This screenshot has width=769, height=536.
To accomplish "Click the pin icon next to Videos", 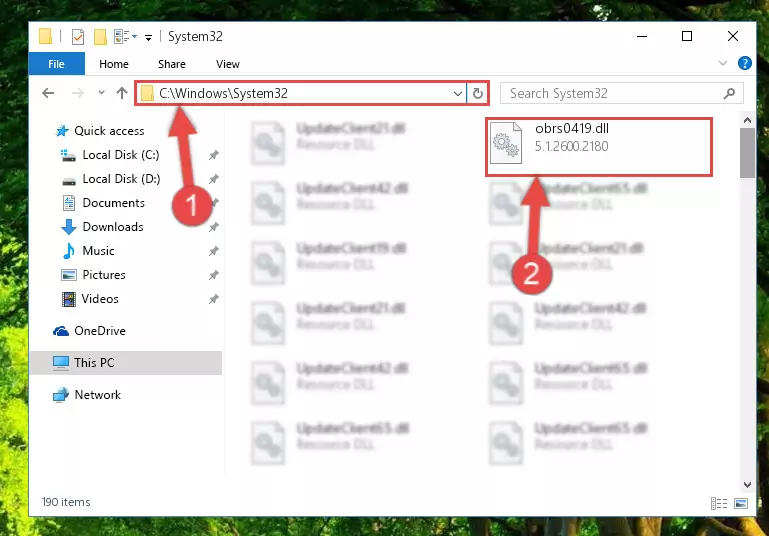I will [213, 299].
